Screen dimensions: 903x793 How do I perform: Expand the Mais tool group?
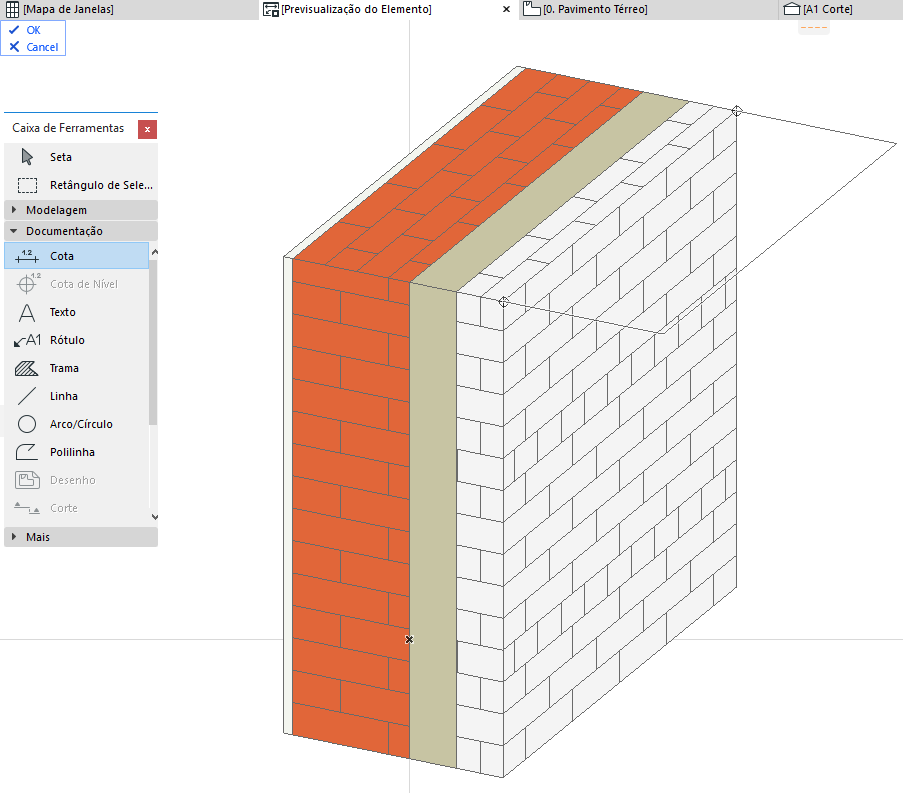tap(81, 537)
